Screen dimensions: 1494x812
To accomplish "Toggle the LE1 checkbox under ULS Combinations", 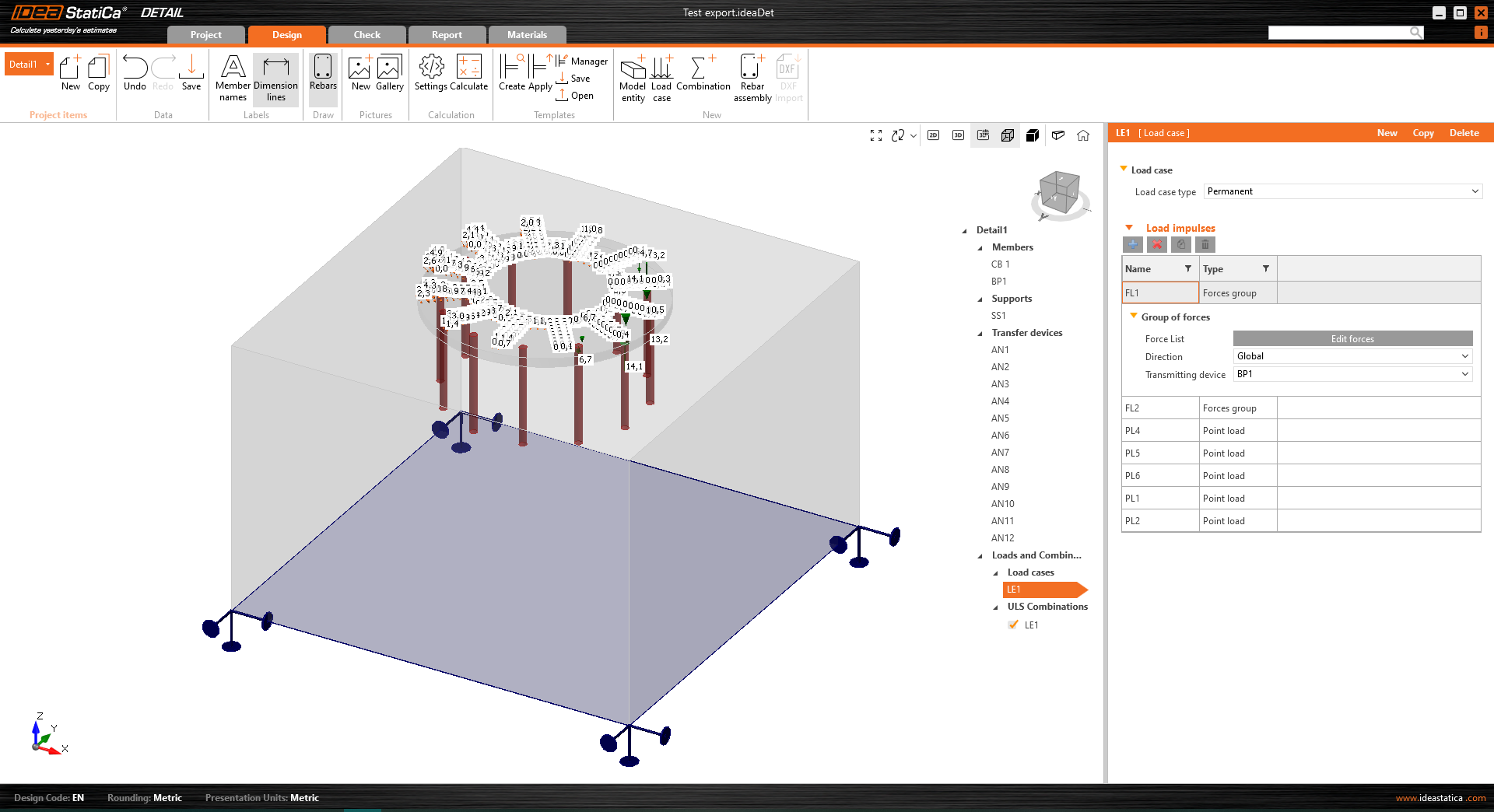I will pyautogui.click(x=1013, y=625).
